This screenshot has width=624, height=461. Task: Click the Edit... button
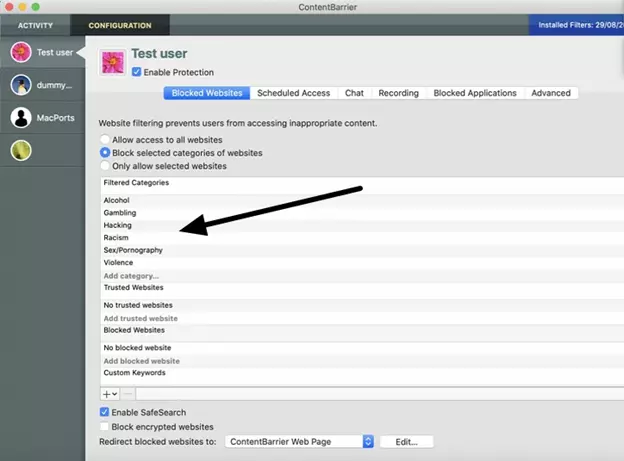405,441
